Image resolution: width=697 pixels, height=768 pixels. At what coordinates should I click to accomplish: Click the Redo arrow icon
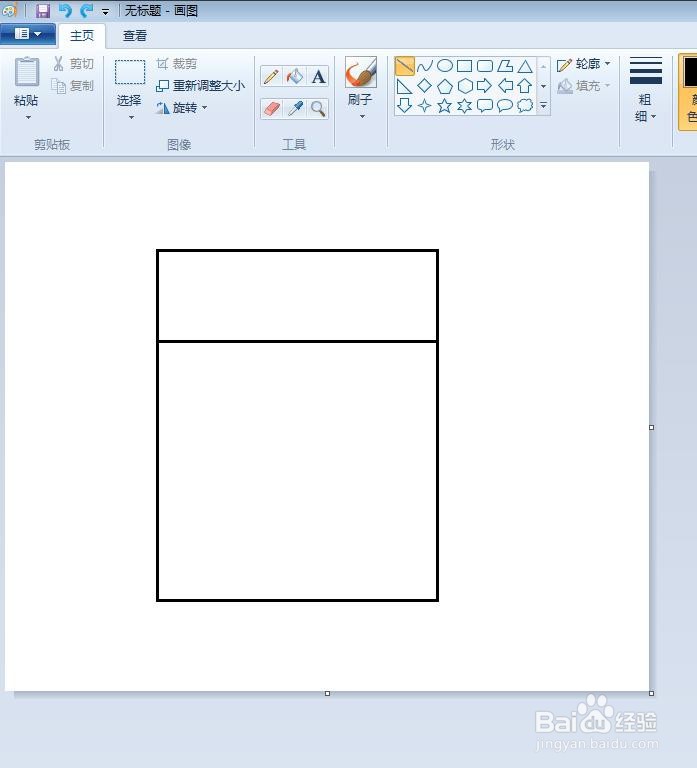click(86, 10)
